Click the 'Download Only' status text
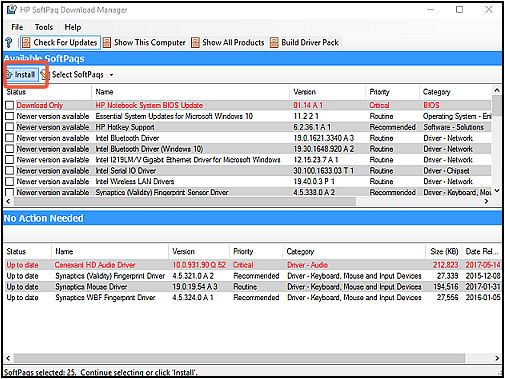The height and width of the screenshot is (379, 505). point(40,105)
